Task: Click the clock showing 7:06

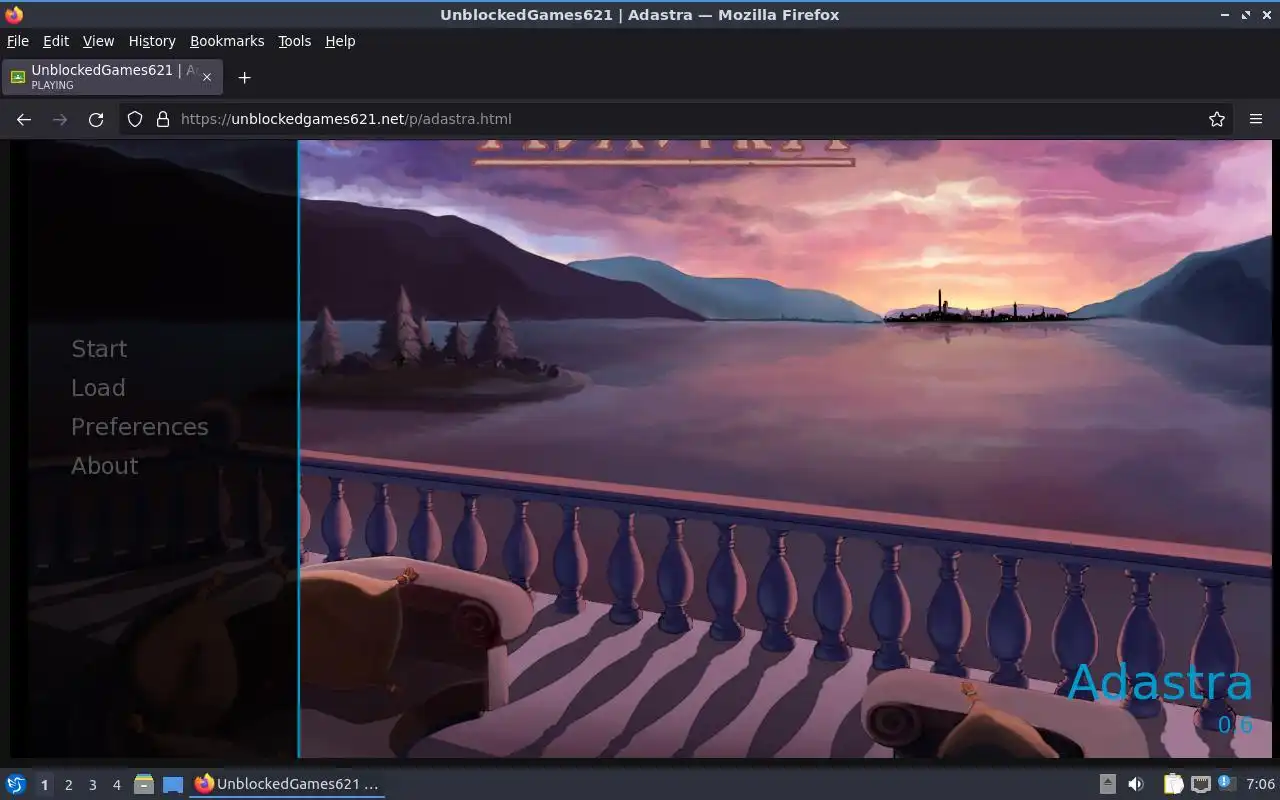Action: 1260,785
